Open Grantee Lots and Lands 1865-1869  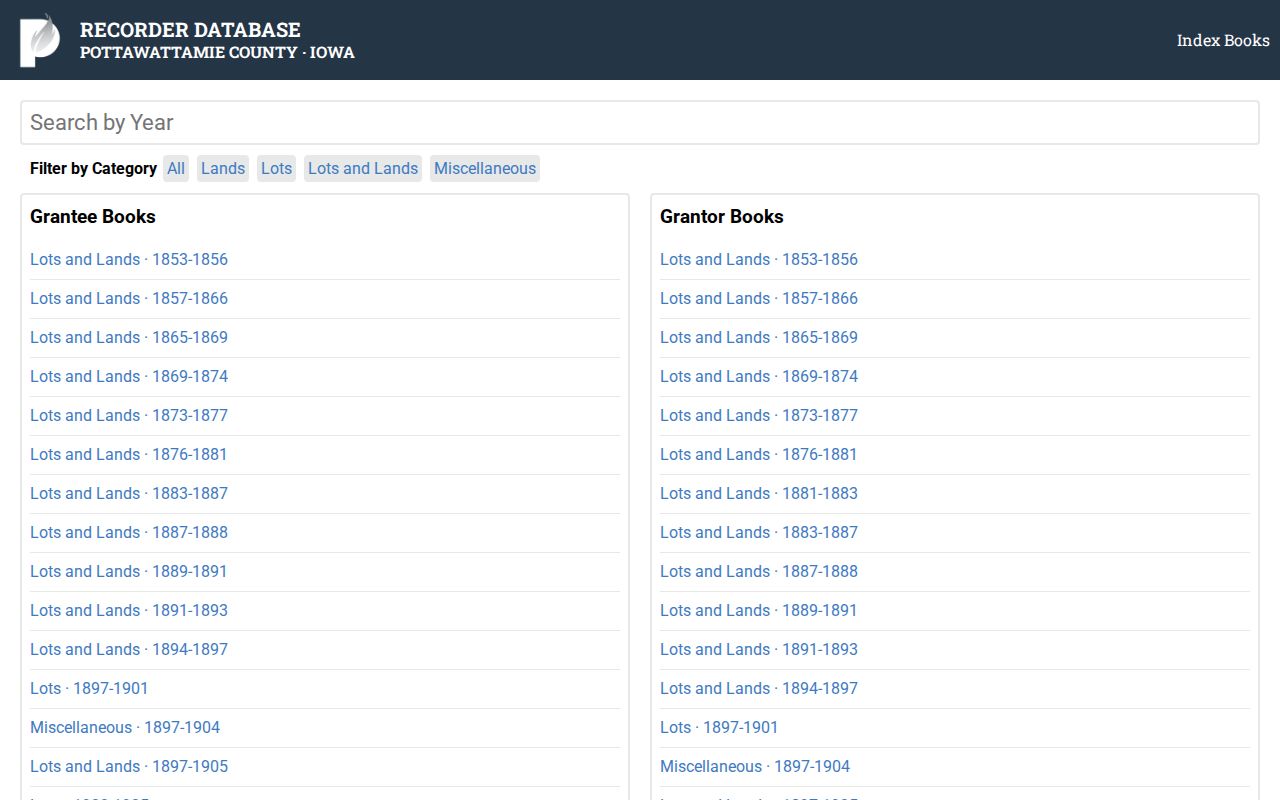[x=129, y=337]
